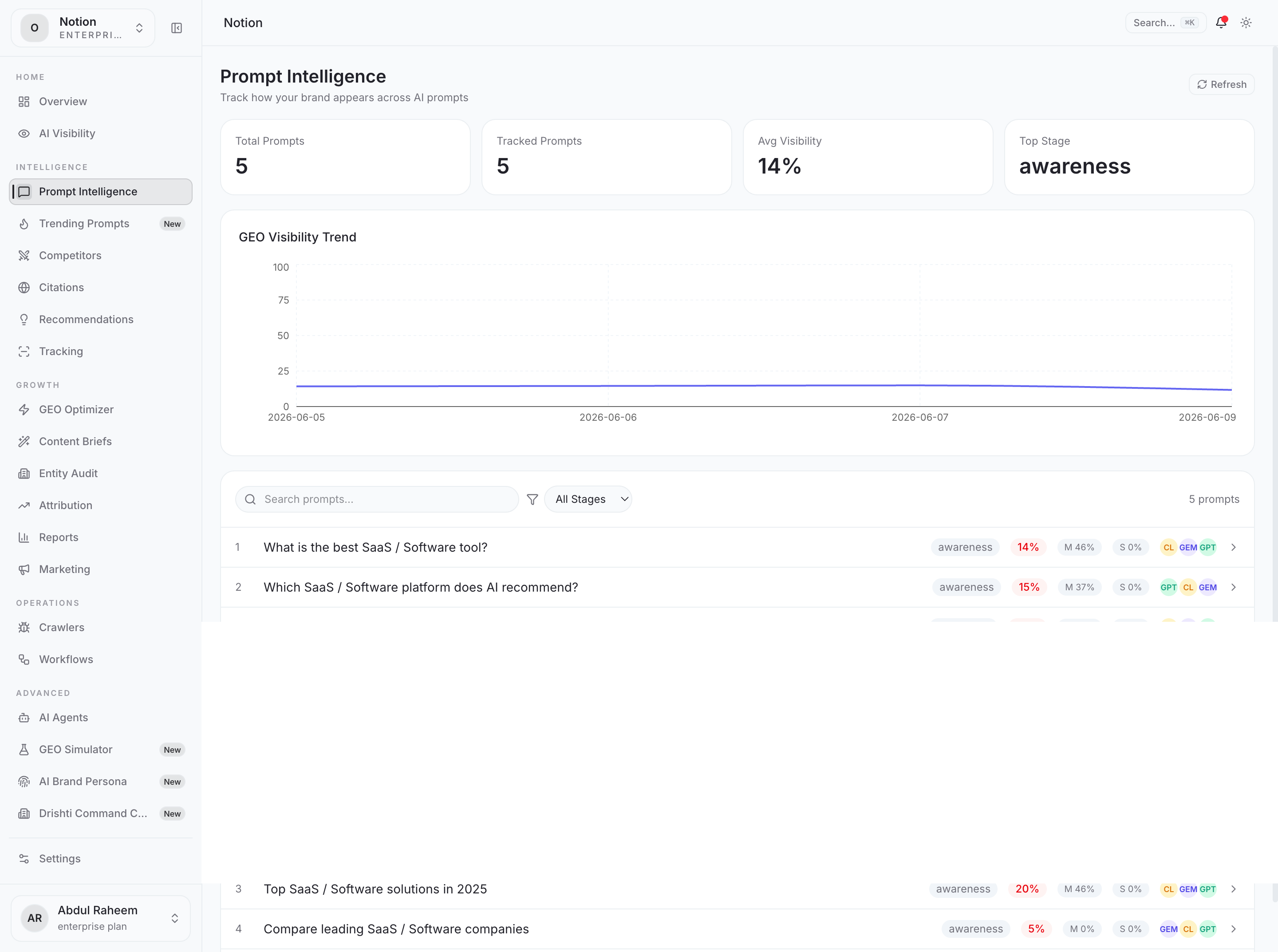
Task: Open the All Stages dropdown
Action: [588, 499]
